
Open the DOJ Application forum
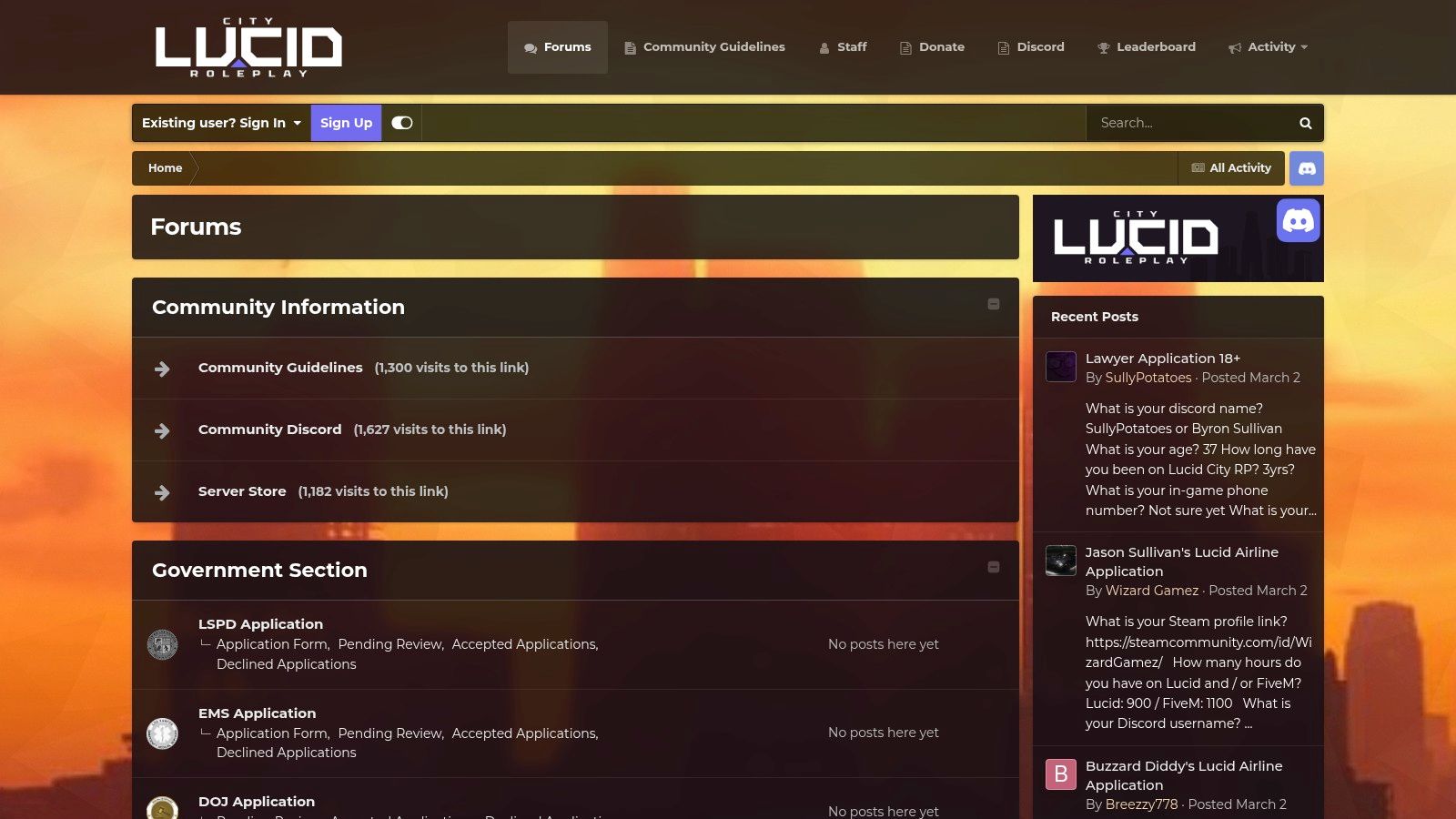pyautogui.click(x=257, y=802)
